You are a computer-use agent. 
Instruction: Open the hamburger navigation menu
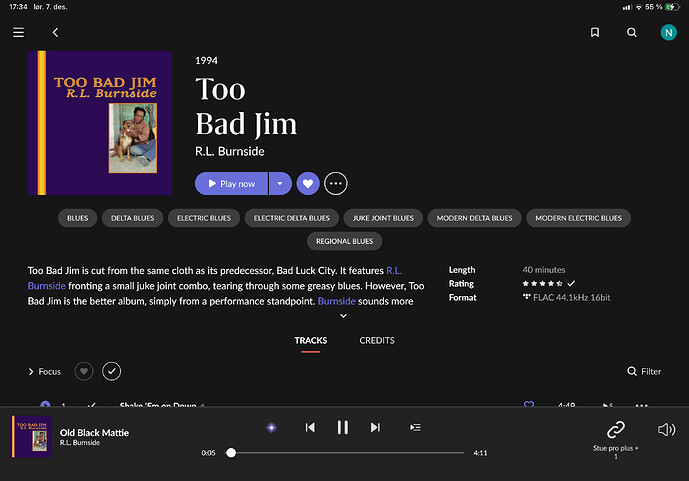pyautogui.click(x=18, y=33)
